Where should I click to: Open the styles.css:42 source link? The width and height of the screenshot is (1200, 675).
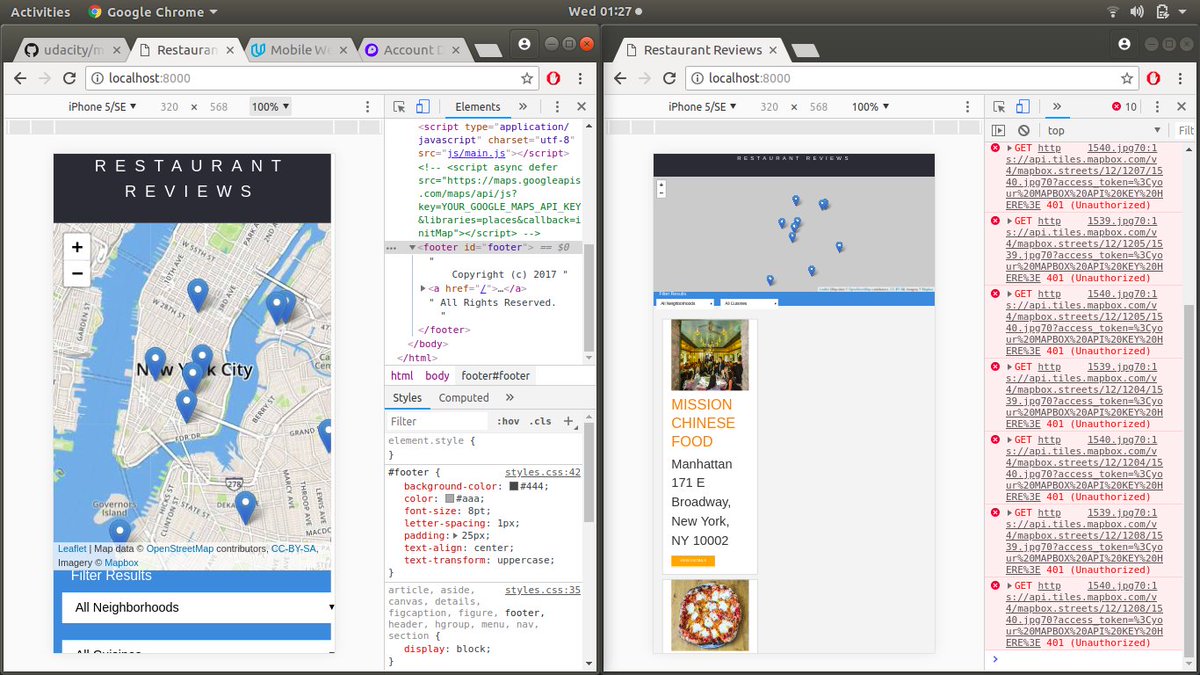(542, 471)
